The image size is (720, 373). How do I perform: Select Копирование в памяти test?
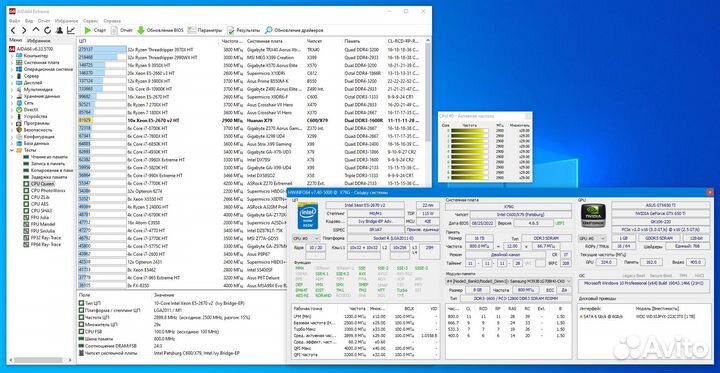click(x=48, y=170)
